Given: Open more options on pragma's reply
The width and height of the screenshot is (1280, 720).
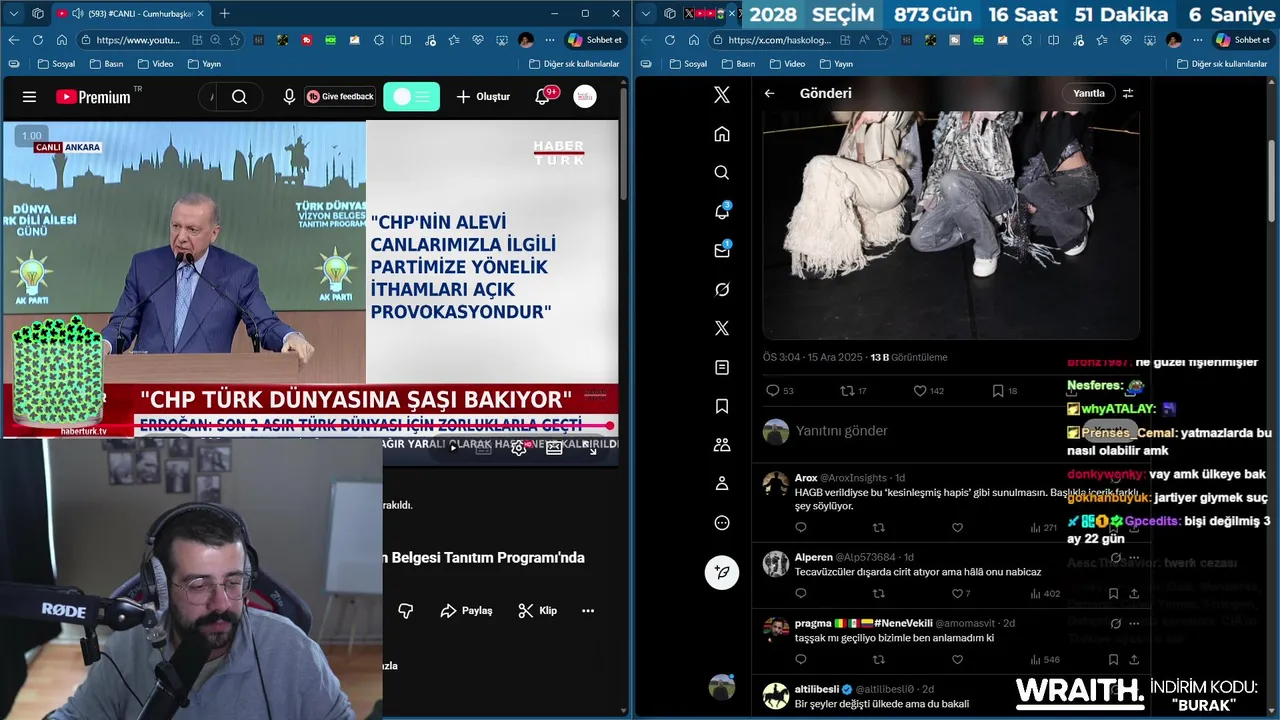Looking at the screenshot, I should point(1134,623).
